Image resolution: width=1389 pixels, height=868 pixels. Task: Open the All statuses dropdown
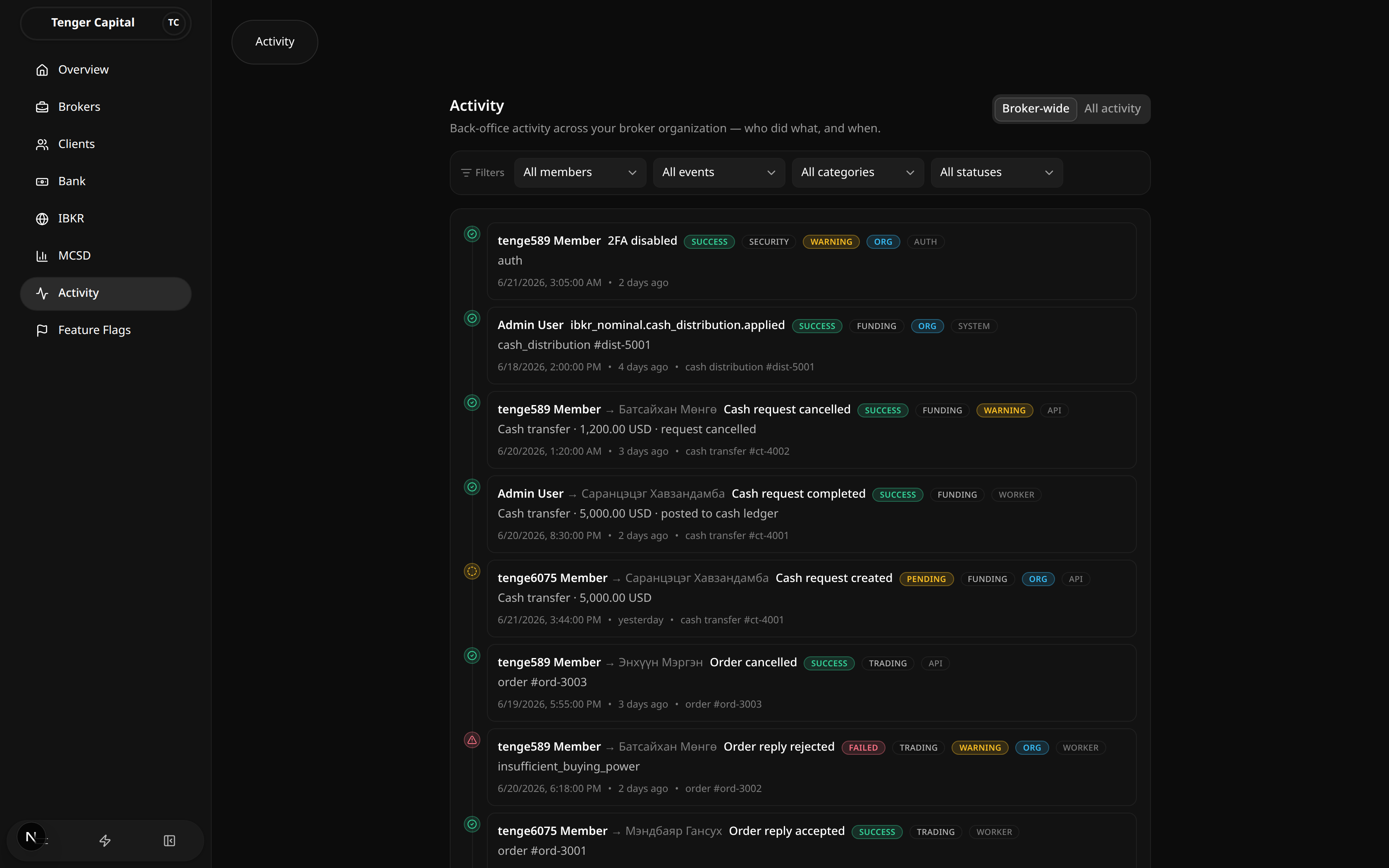(996, 173)
